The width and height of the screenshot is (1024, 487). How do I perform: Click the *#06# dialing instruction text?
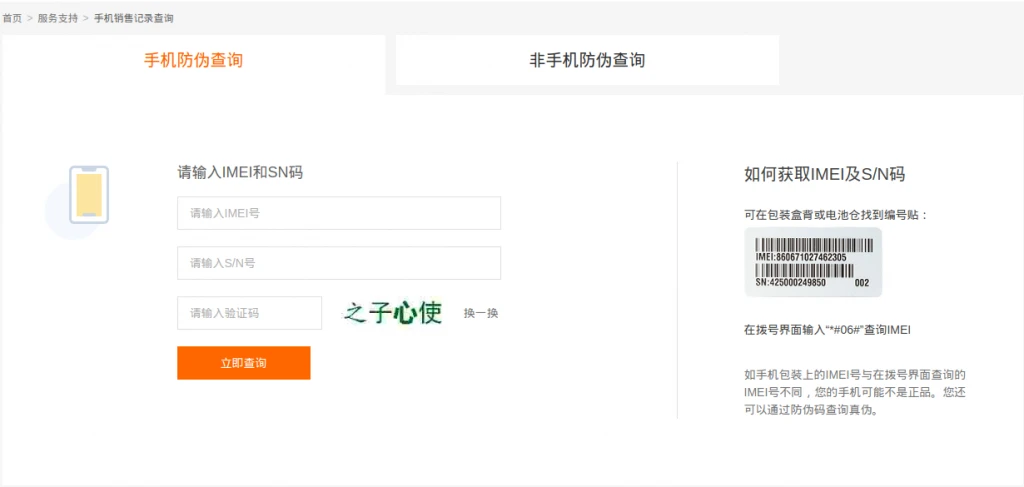(825, 329)
